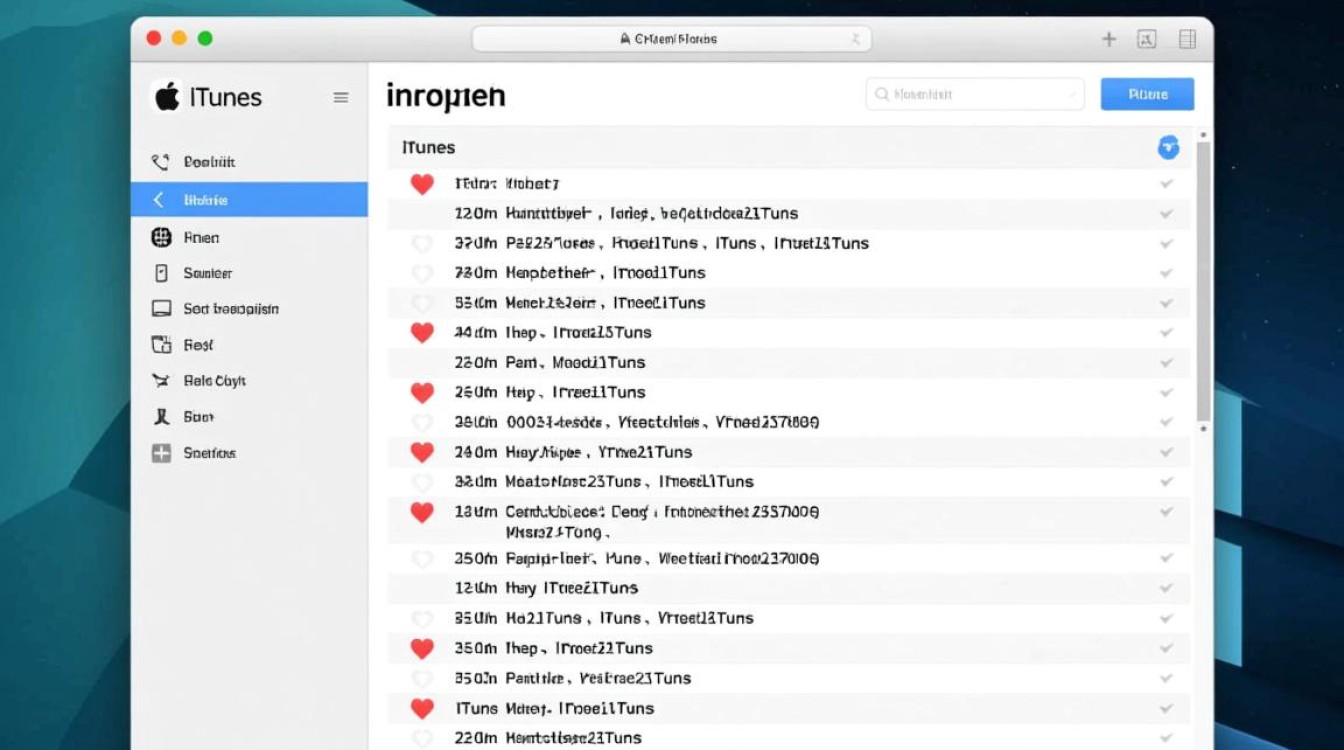Click the blue round icon in the iTunes list header
Viewport: 1344px width, 750px height.
(x=1168, y=148)
